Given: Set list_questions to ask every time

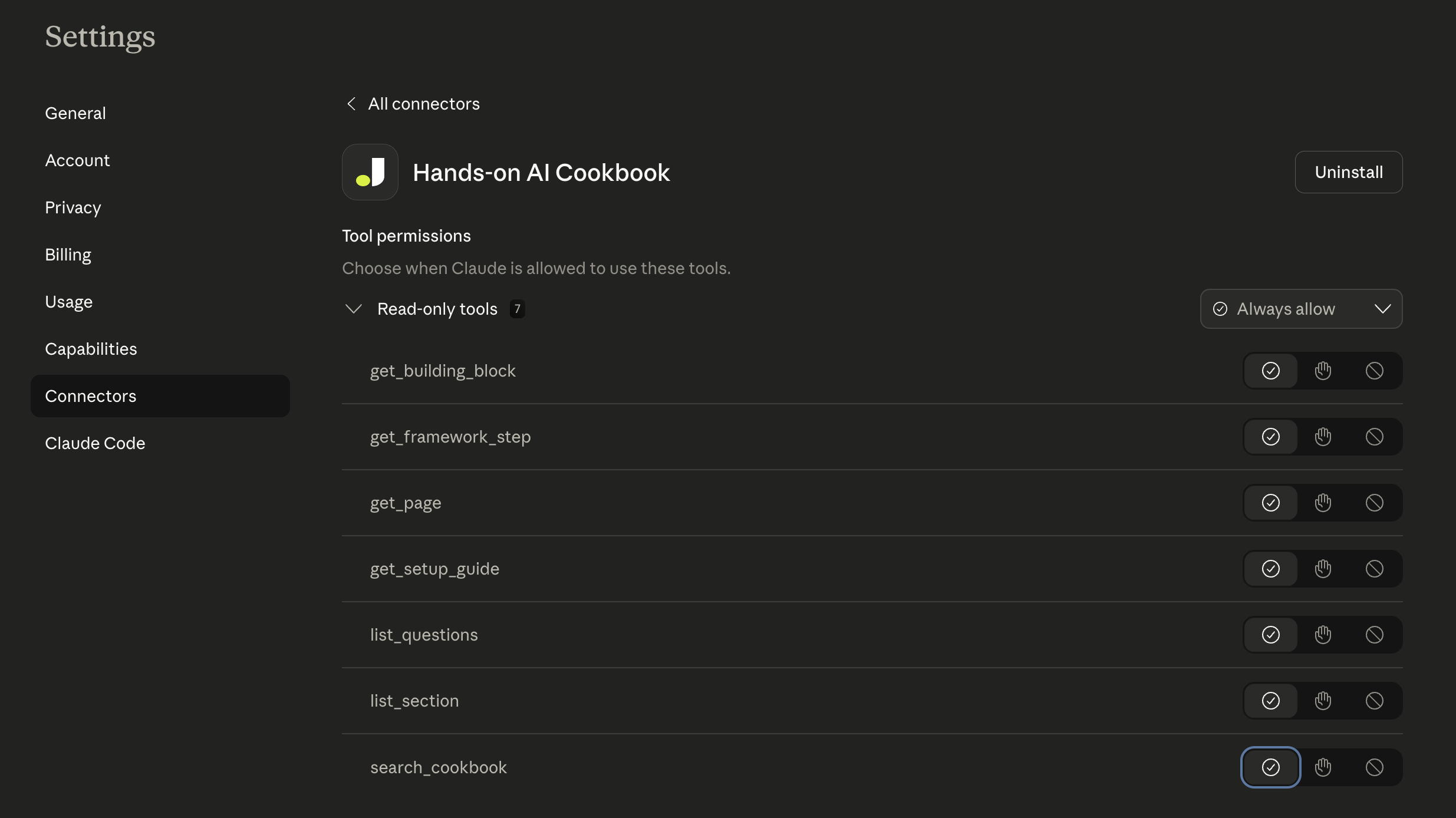Looking at the screenshot, I should 1322,635.
